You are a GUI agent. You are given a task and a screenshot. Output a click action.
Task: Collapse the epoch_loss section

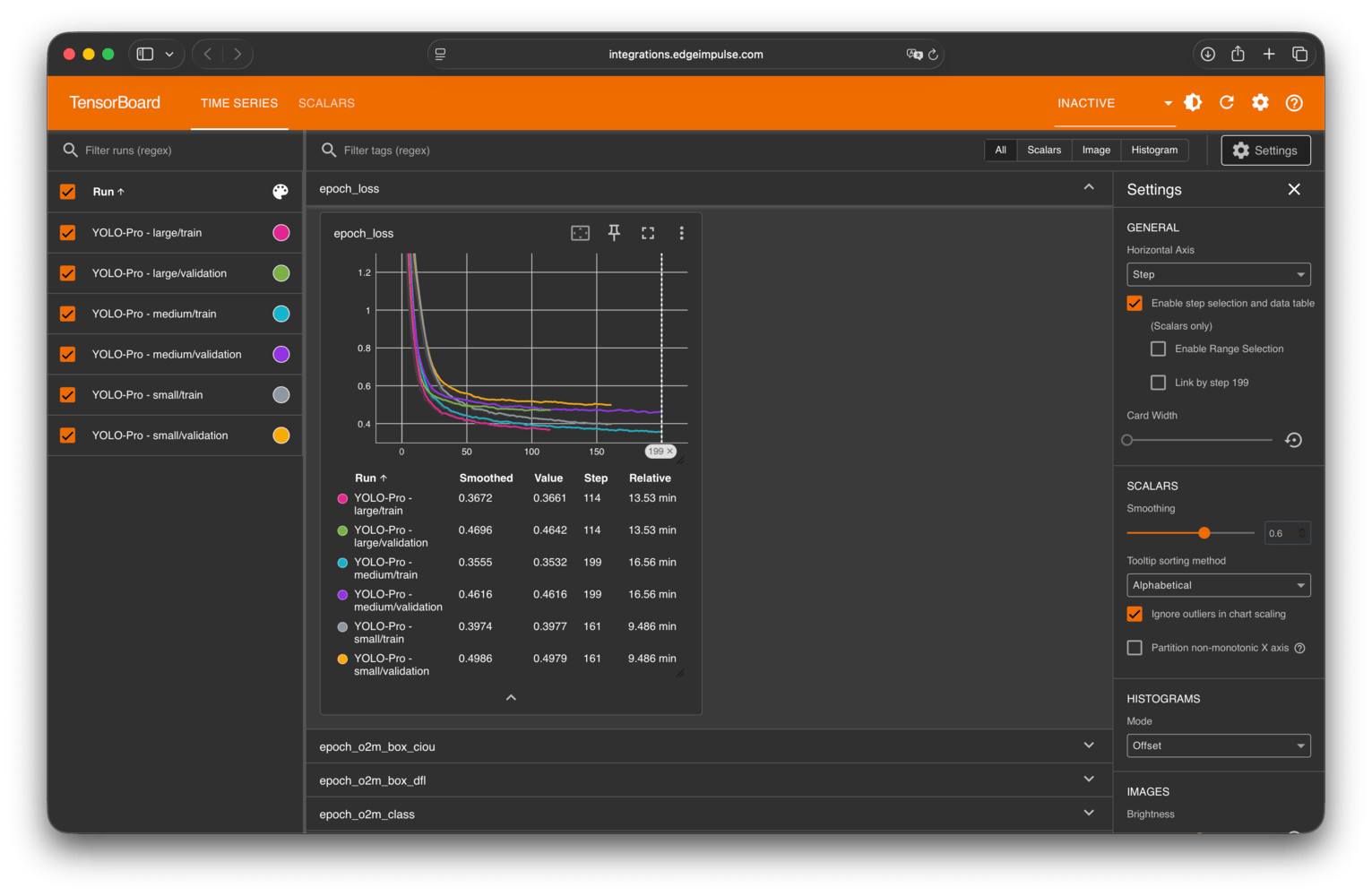[x=1089, y=187]
